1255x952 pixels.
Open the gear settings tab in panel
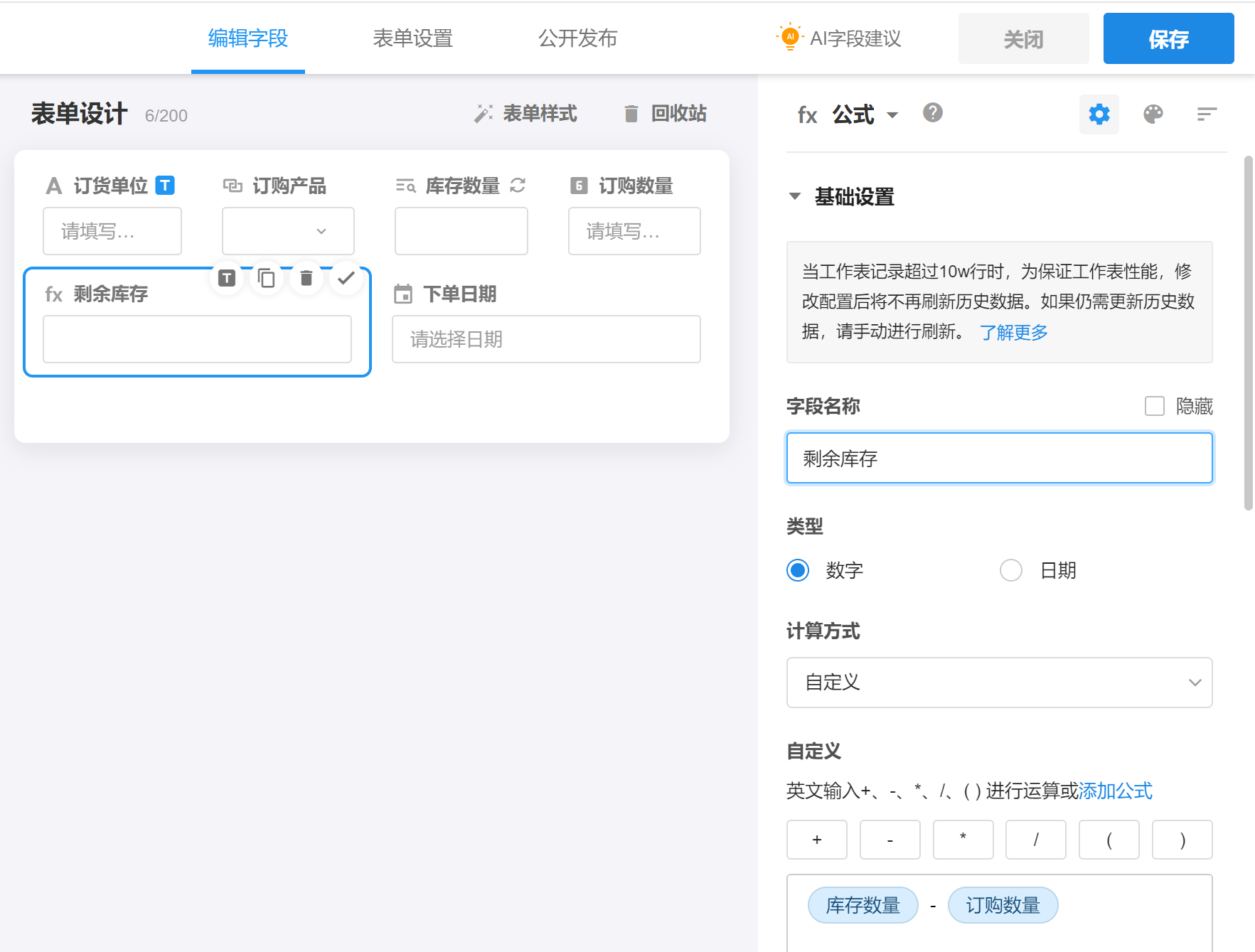point(1099,114)
